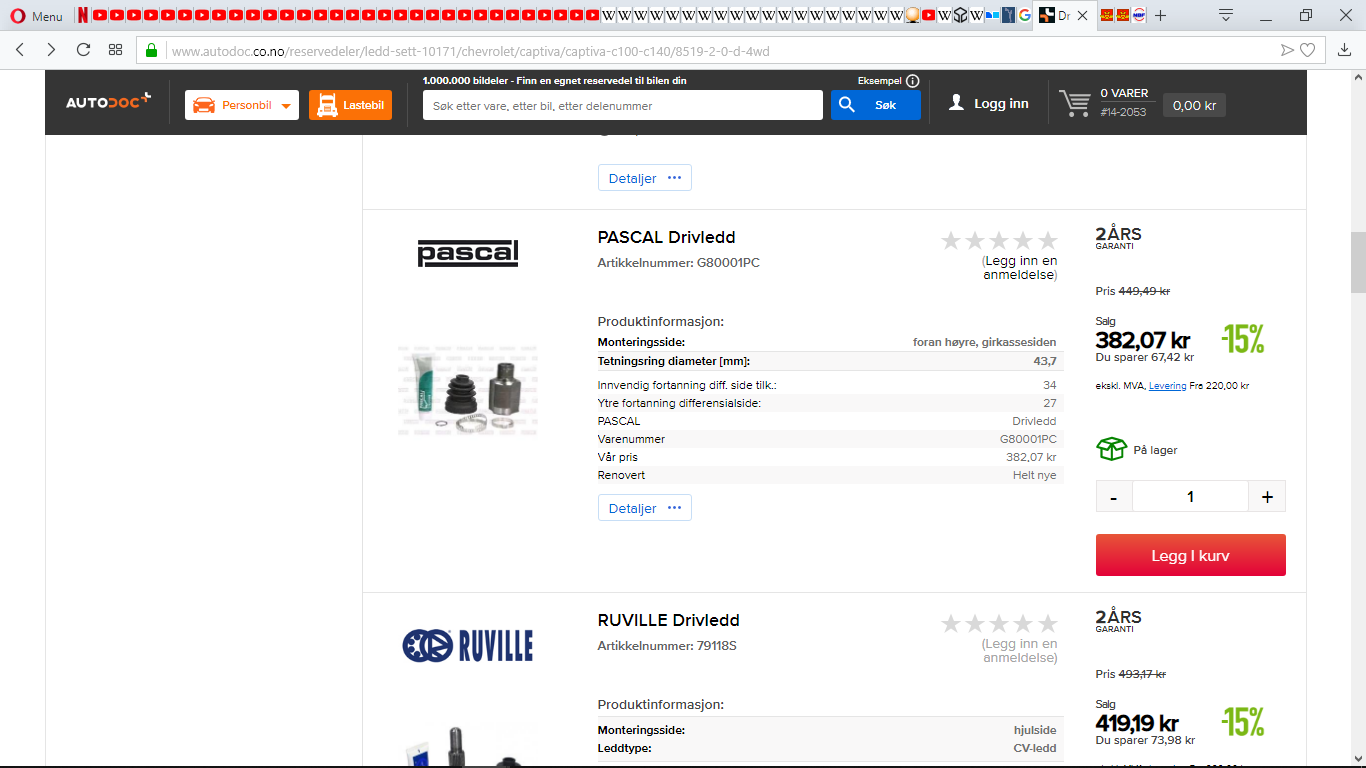Switch to the NBF tab

coord(1139,15)
